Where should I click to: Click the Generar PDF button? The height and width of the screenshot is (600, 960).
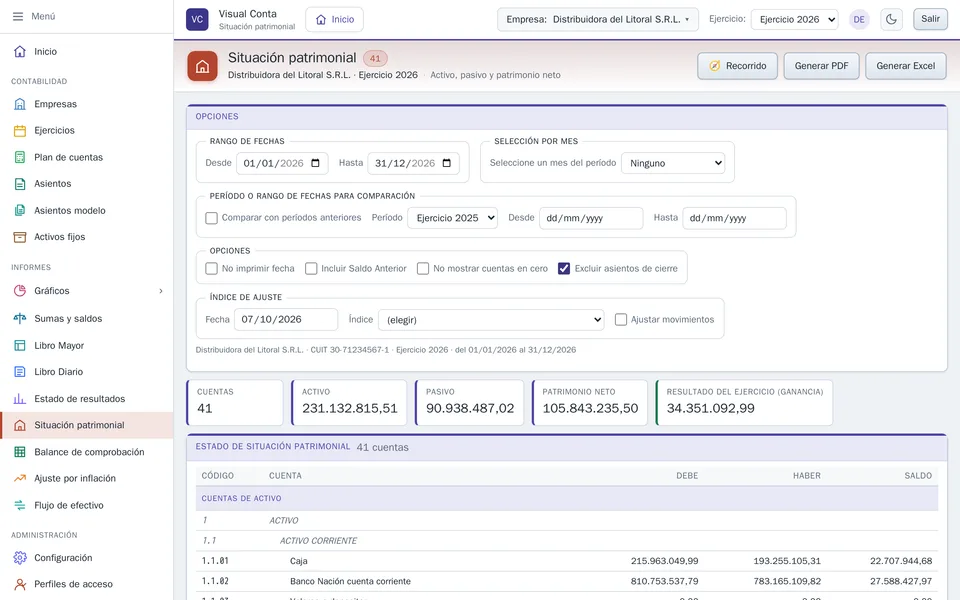coord(821,66)
